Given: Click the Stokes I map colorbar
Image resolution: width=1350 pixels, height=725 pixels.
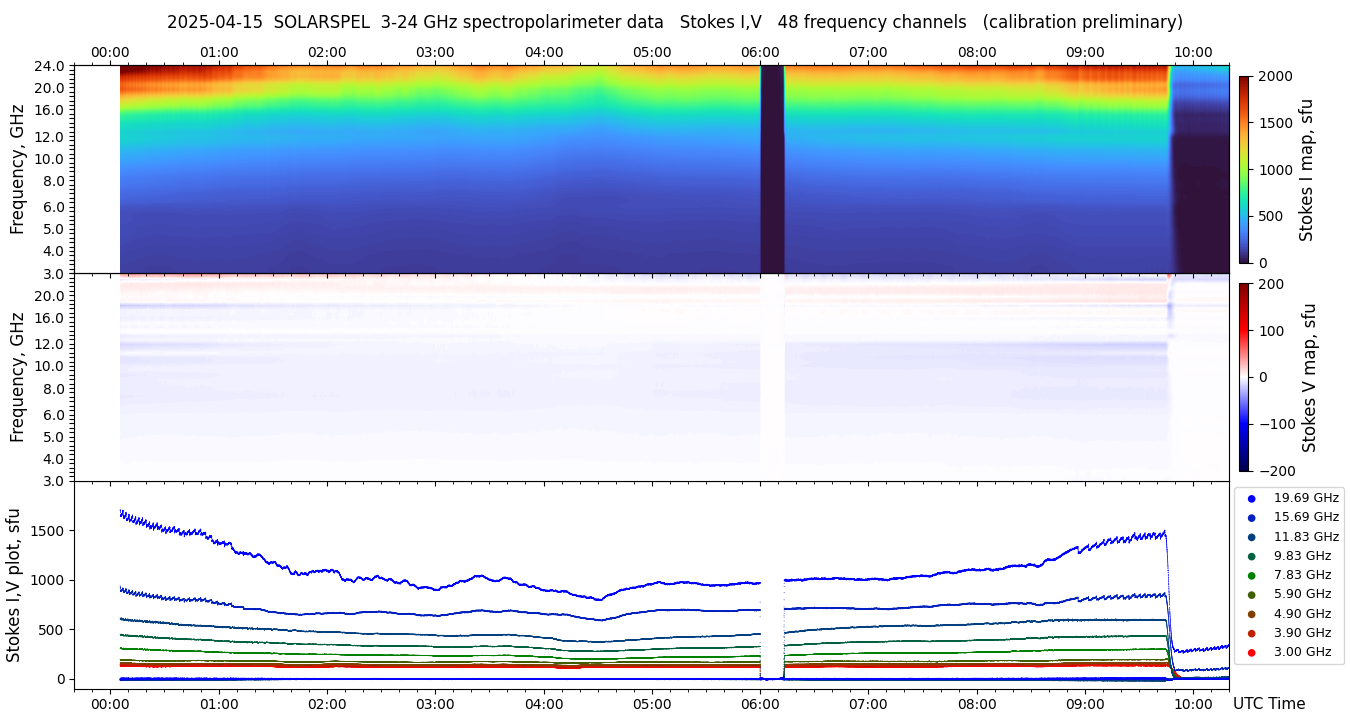Looking at the screenshot, I should point(1244,169).
